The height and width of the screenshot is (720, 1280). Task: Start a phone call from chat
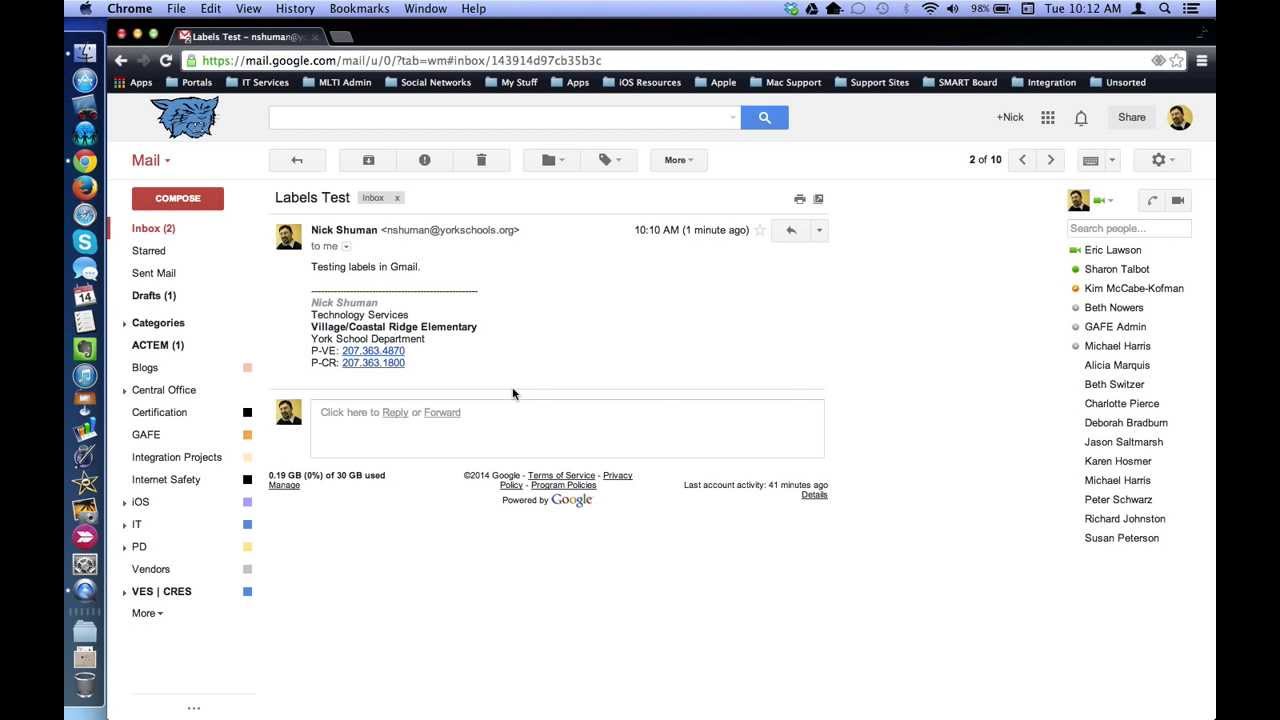pyautogui.click(x=1152, y=200)
